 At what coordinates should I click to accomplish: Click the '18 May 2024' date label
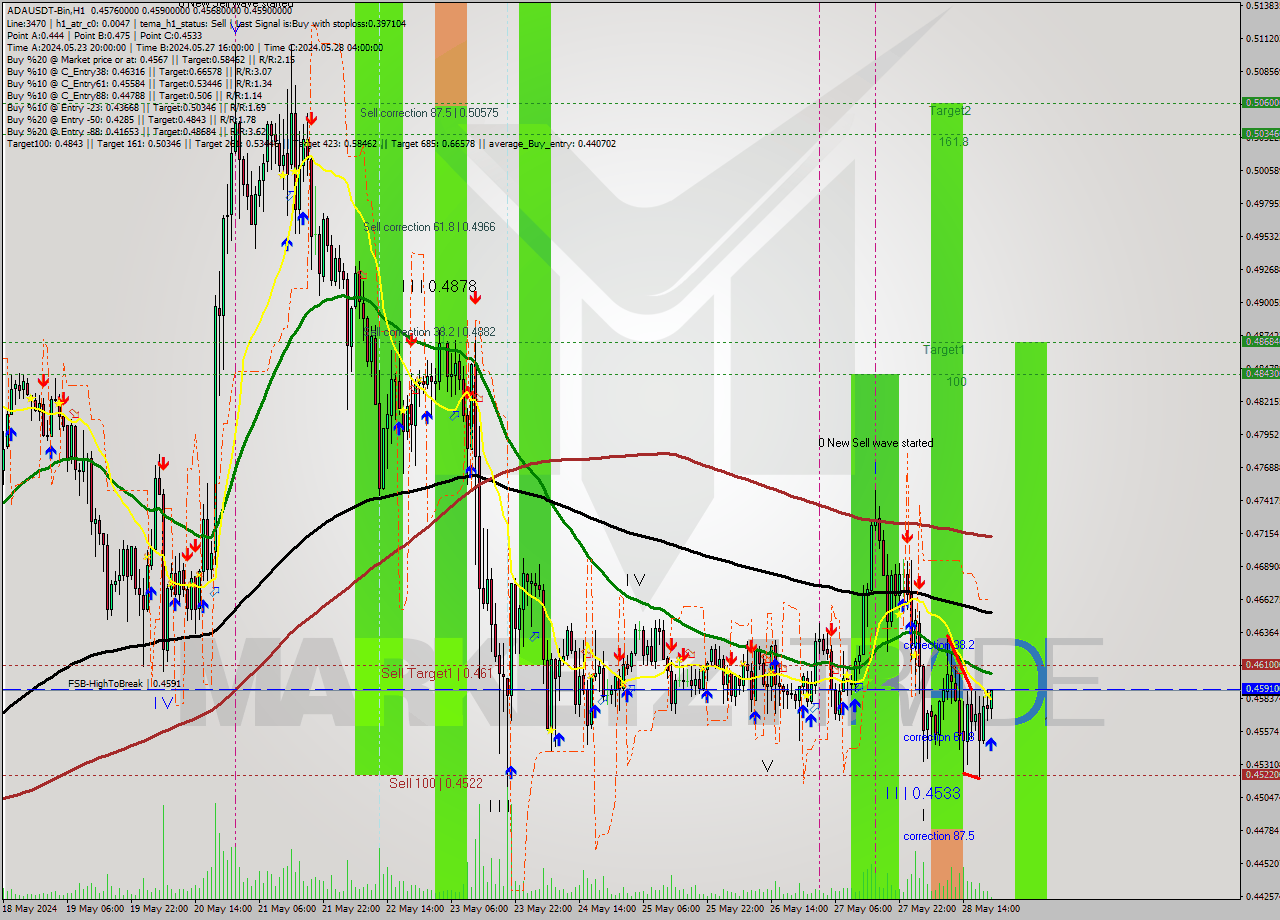pos(30,909)
